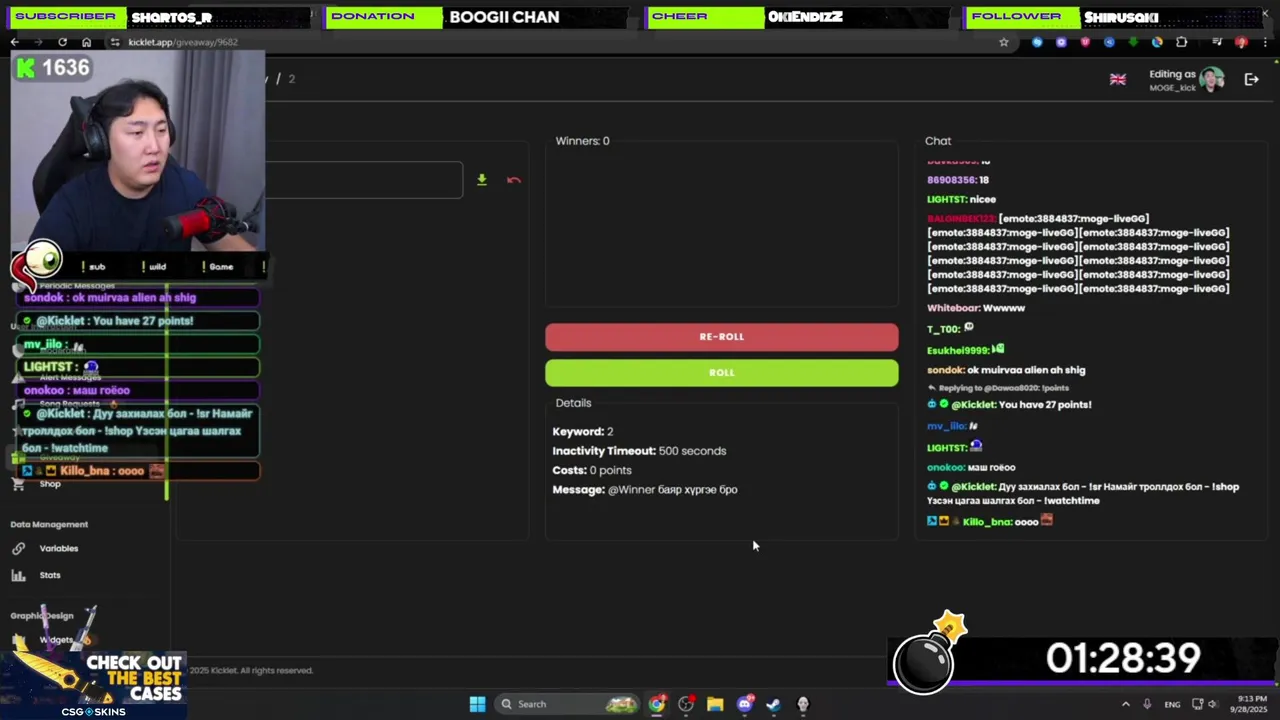Open site information icon in address bar
The width and height of the screenshot is (1280, 720).
click(115, 42)
